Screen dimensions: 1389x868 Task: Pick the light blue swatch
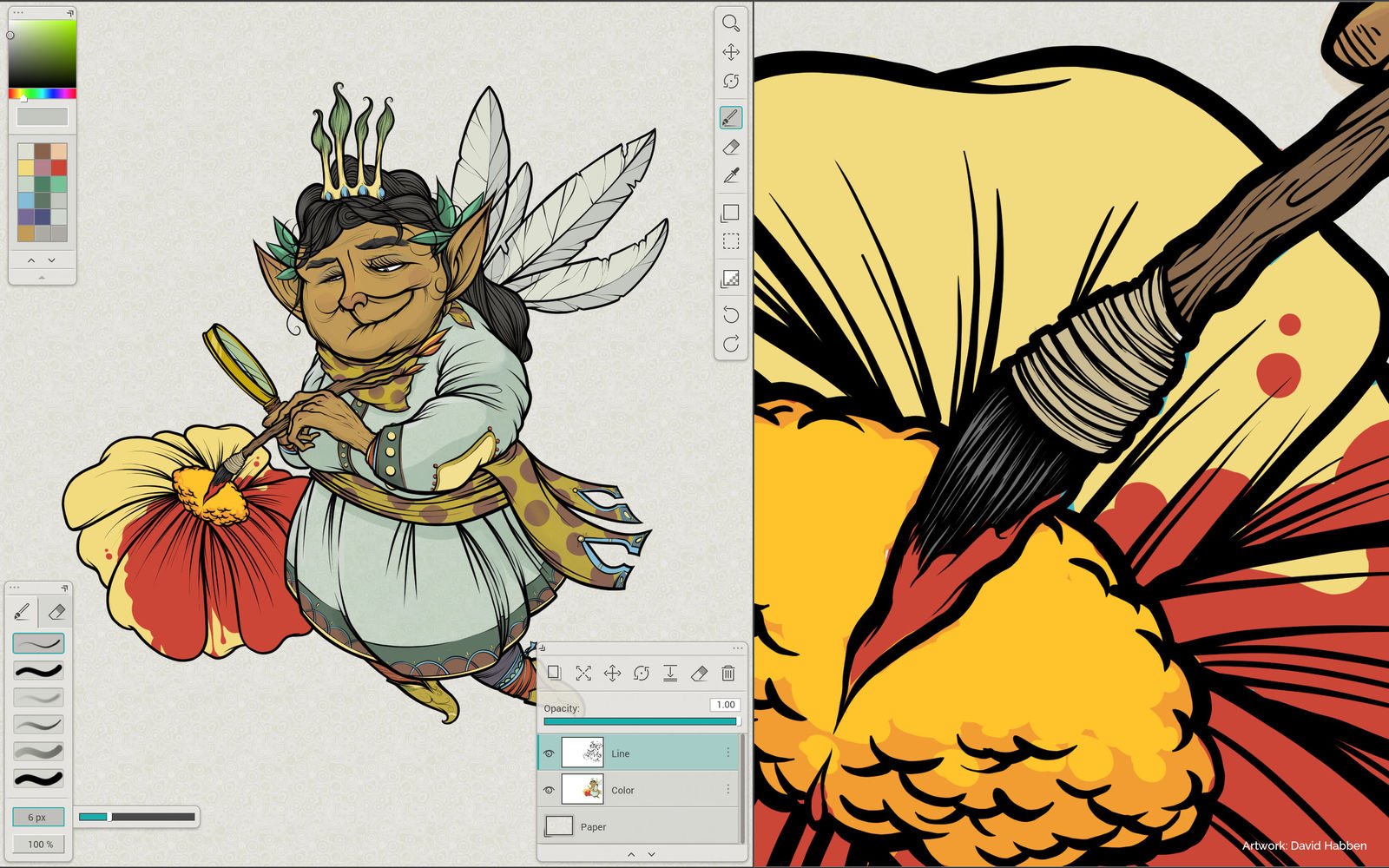[26, 201]
